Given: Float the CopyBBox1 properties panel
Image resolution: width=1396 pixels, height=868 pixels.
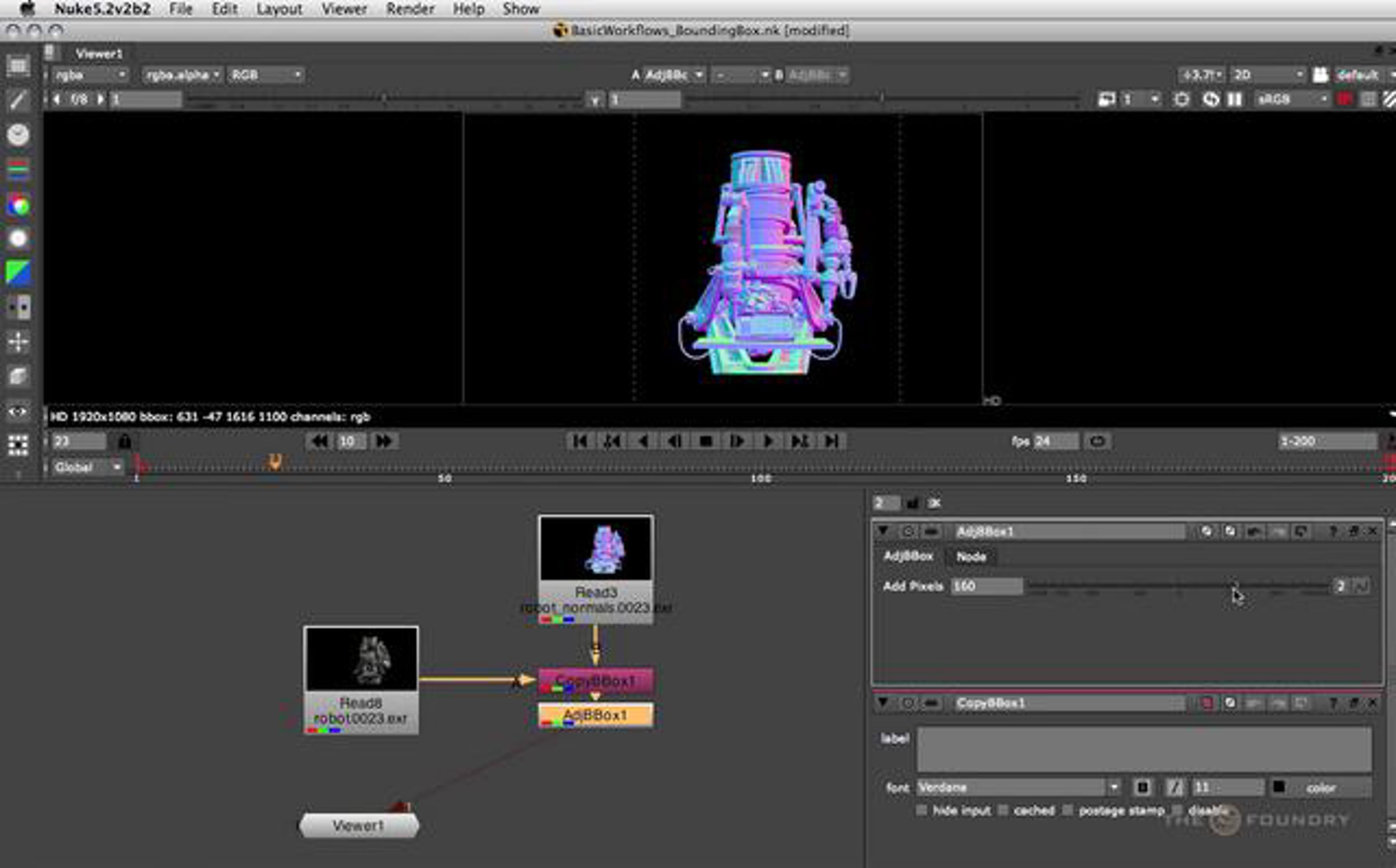Looking at the screenshot, I should (x=1354, y=703).
